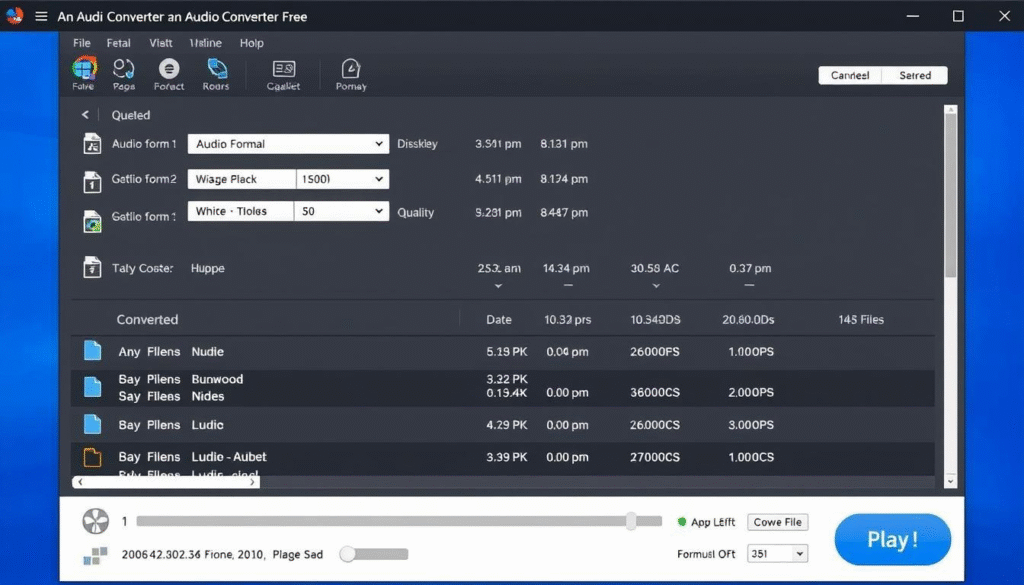This screenshot has height=585, width=1024.
Task: Open the Holp menu
Action: click(x=252, y=43)
